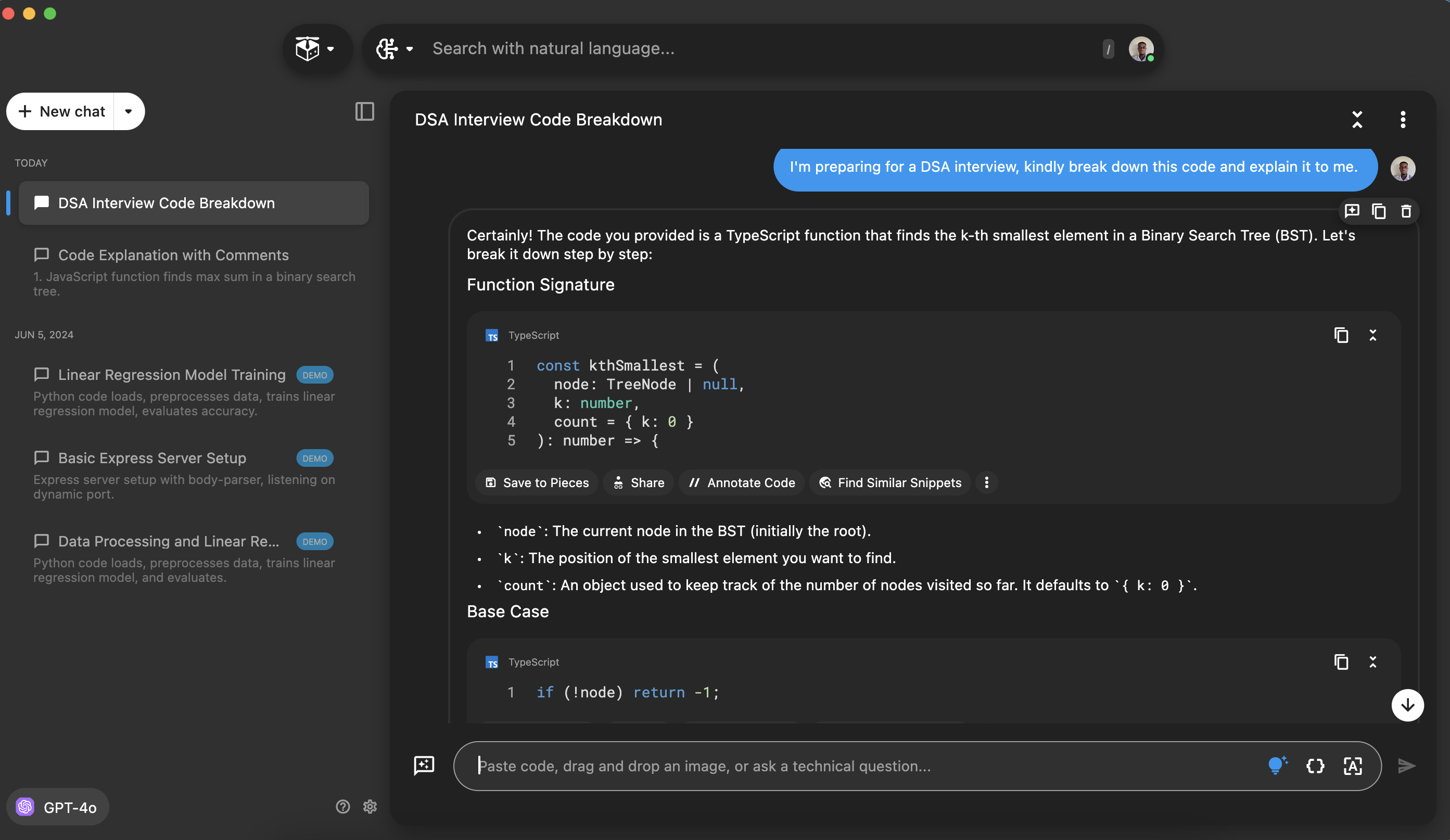Viewport: 1450px width, 840px height.
Task: Delete the assistant message with trash icon
Action: pyautogui.click(x=1406, y=211)
